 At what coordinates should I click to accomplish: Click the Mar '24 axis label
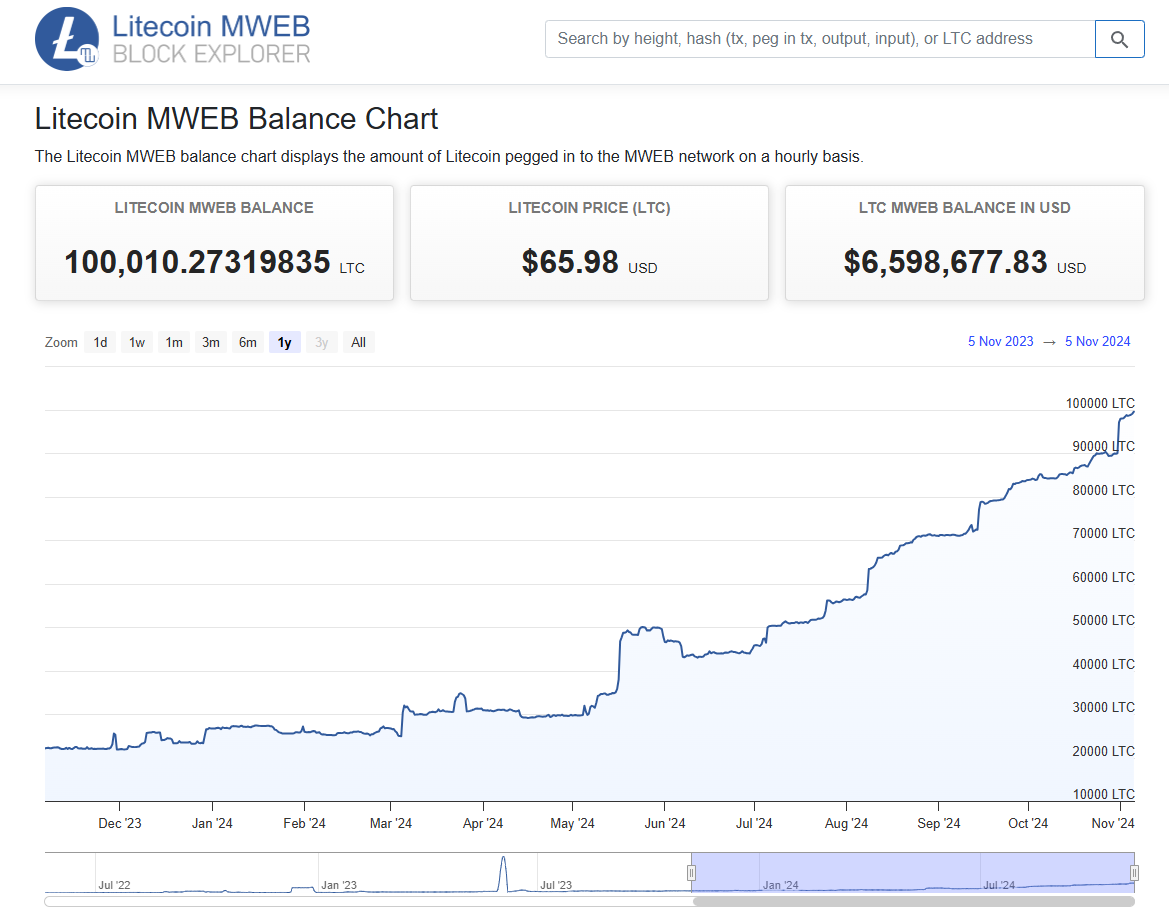[391, 823]
